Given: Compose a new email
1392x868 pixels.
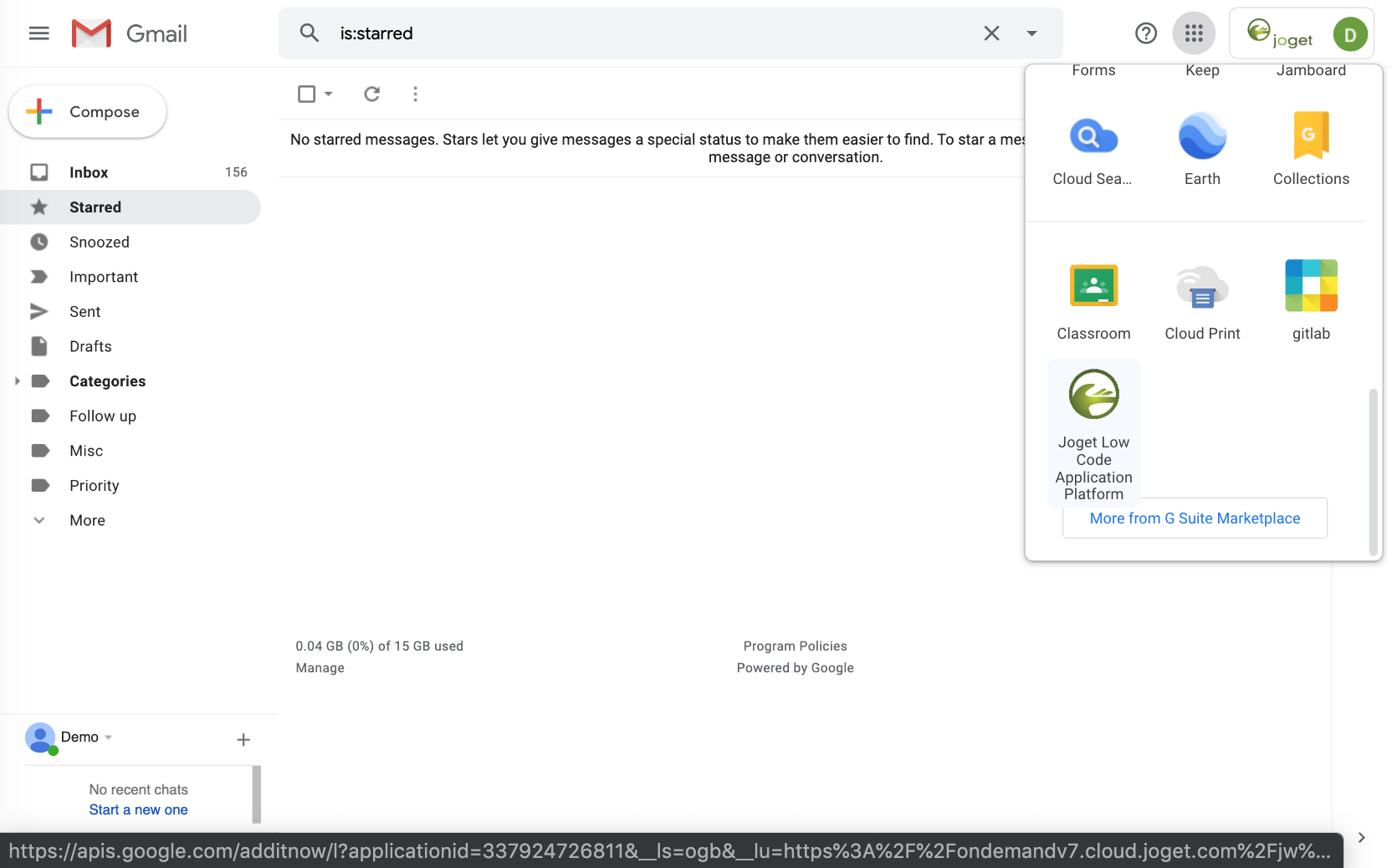Looking at the screenshot, I should pos(88,111).
